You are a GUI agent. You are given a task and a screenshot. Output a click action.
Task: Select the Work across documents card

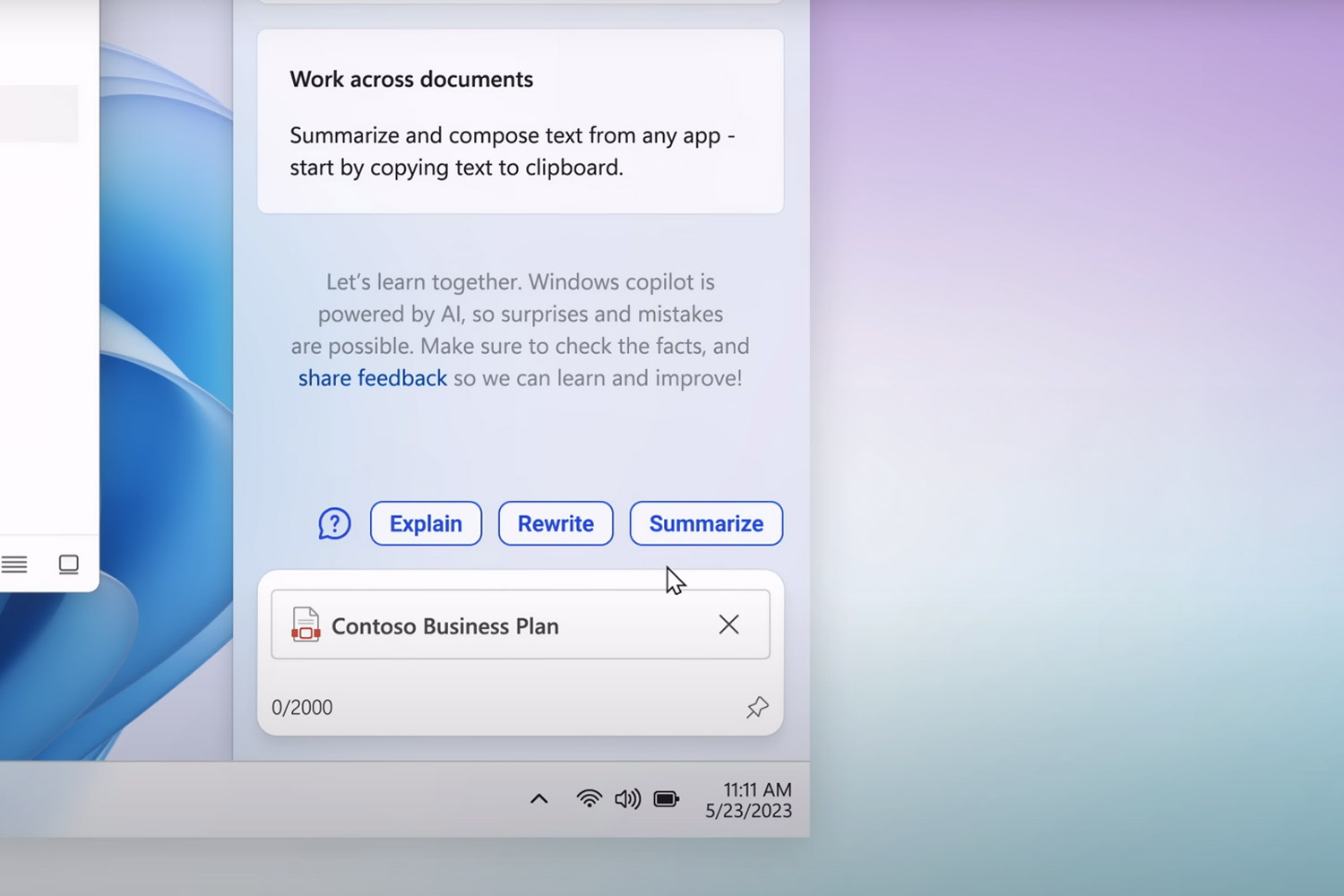tap(521, 122)
